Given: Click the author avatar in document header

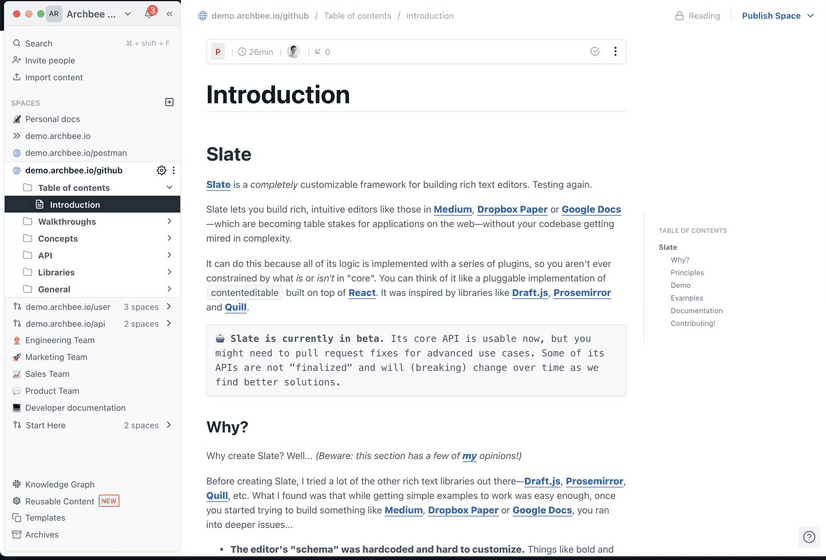Looking at the screenshot, I should 293,51.
